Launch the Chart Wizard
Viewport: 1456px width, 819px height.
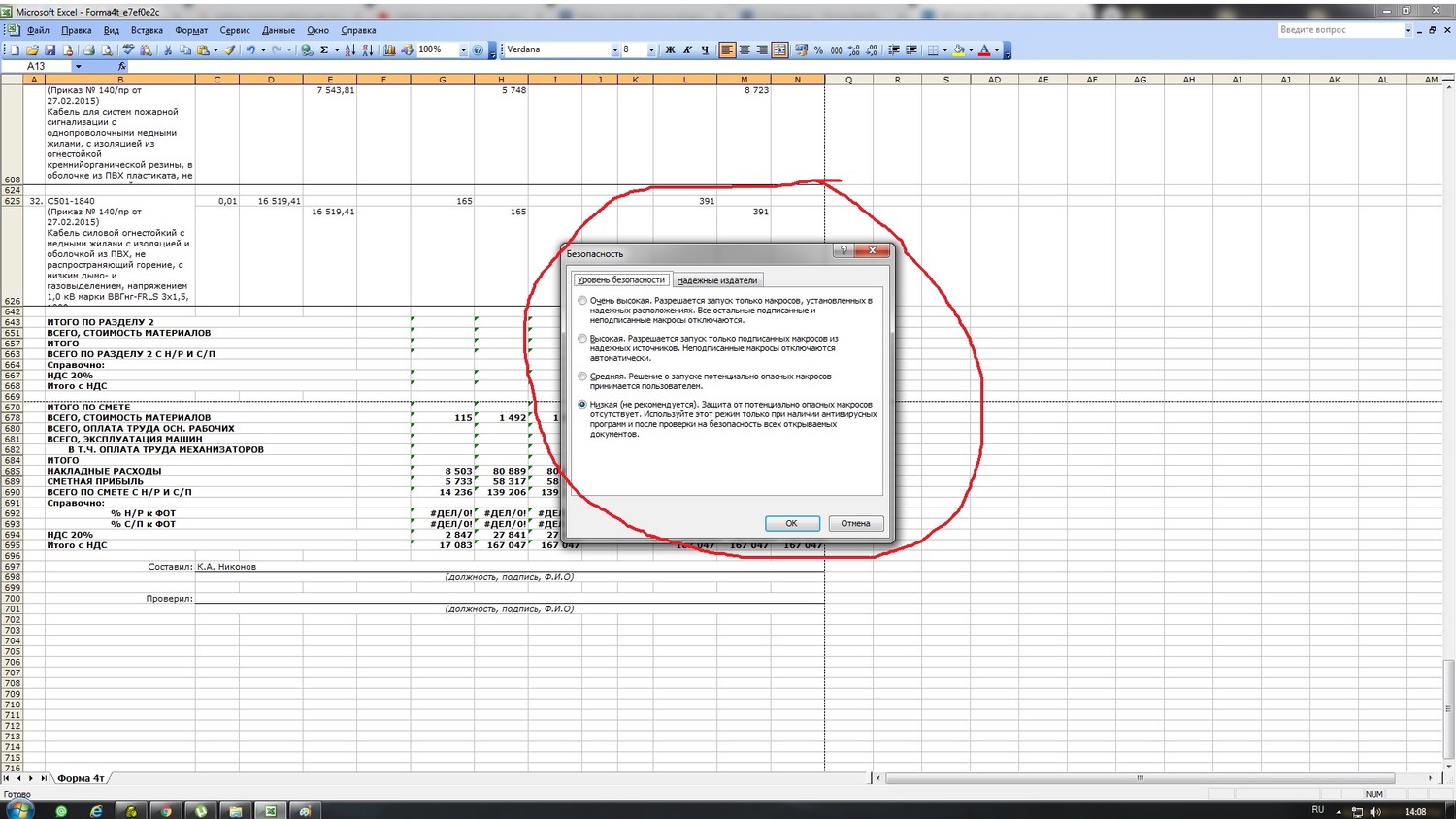389,49
